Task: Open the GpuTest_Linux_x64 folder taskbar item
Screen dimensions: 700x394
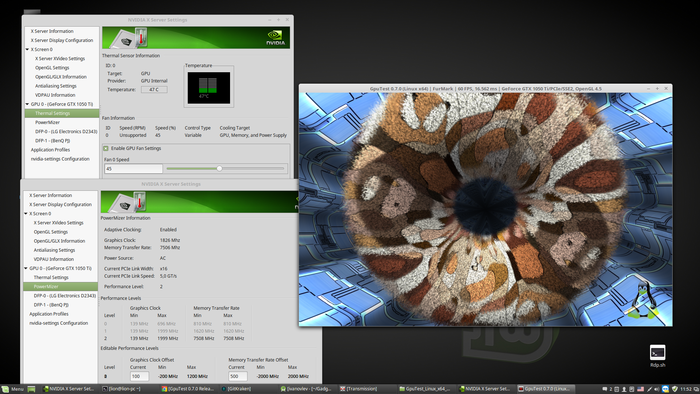Action: tap(425, 389)
